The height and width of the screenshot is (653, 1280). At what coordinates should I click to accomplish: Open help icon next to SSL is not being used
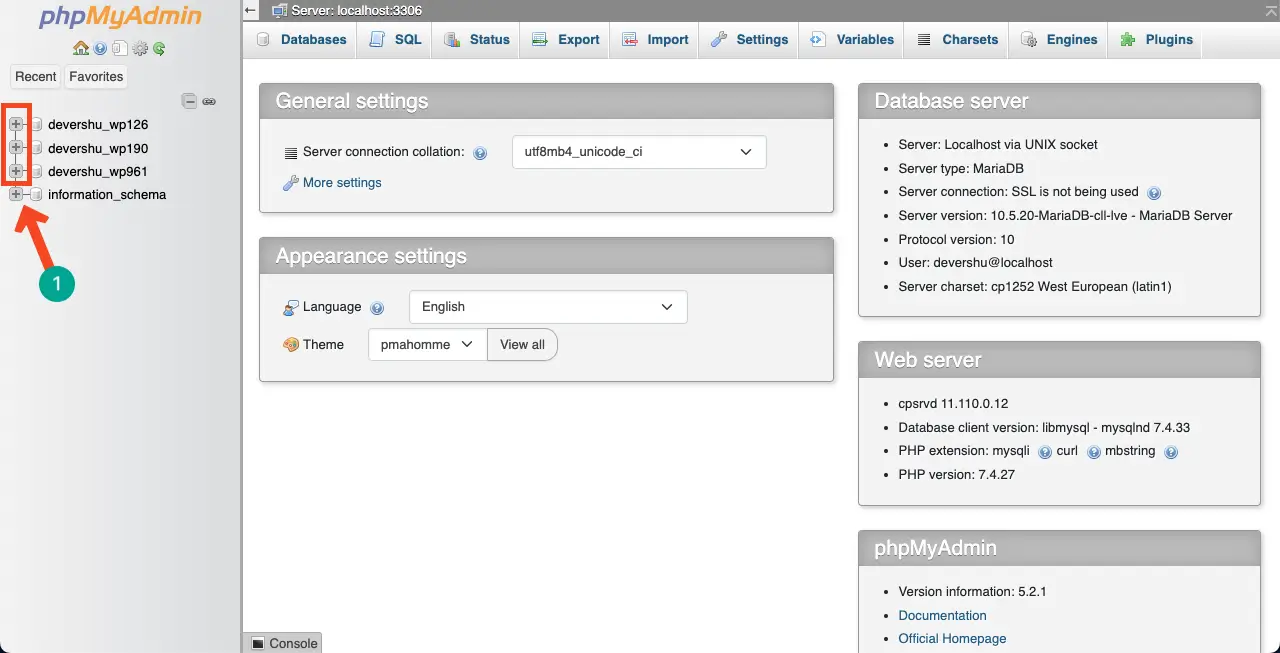(x=1153, y=192)
